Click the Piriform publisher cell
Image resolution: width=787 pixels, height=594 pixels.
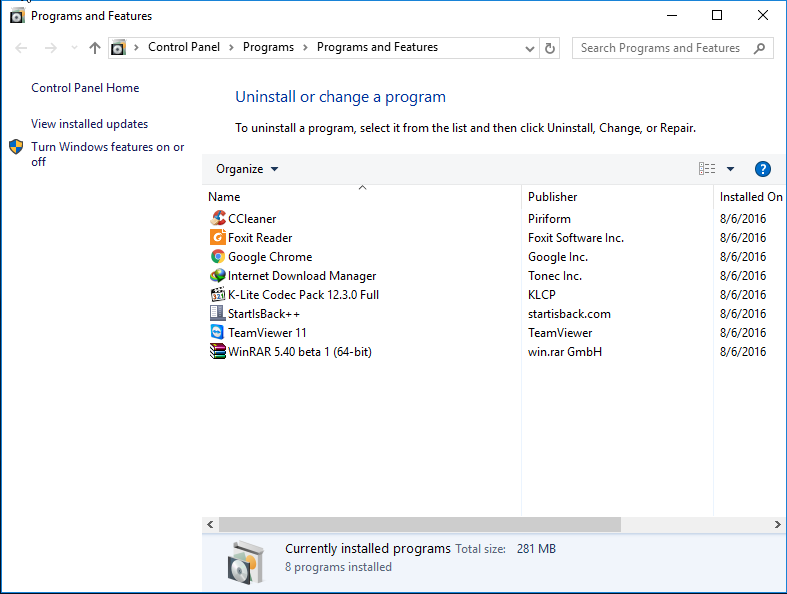pyautogui.click(x=549, y=219)
